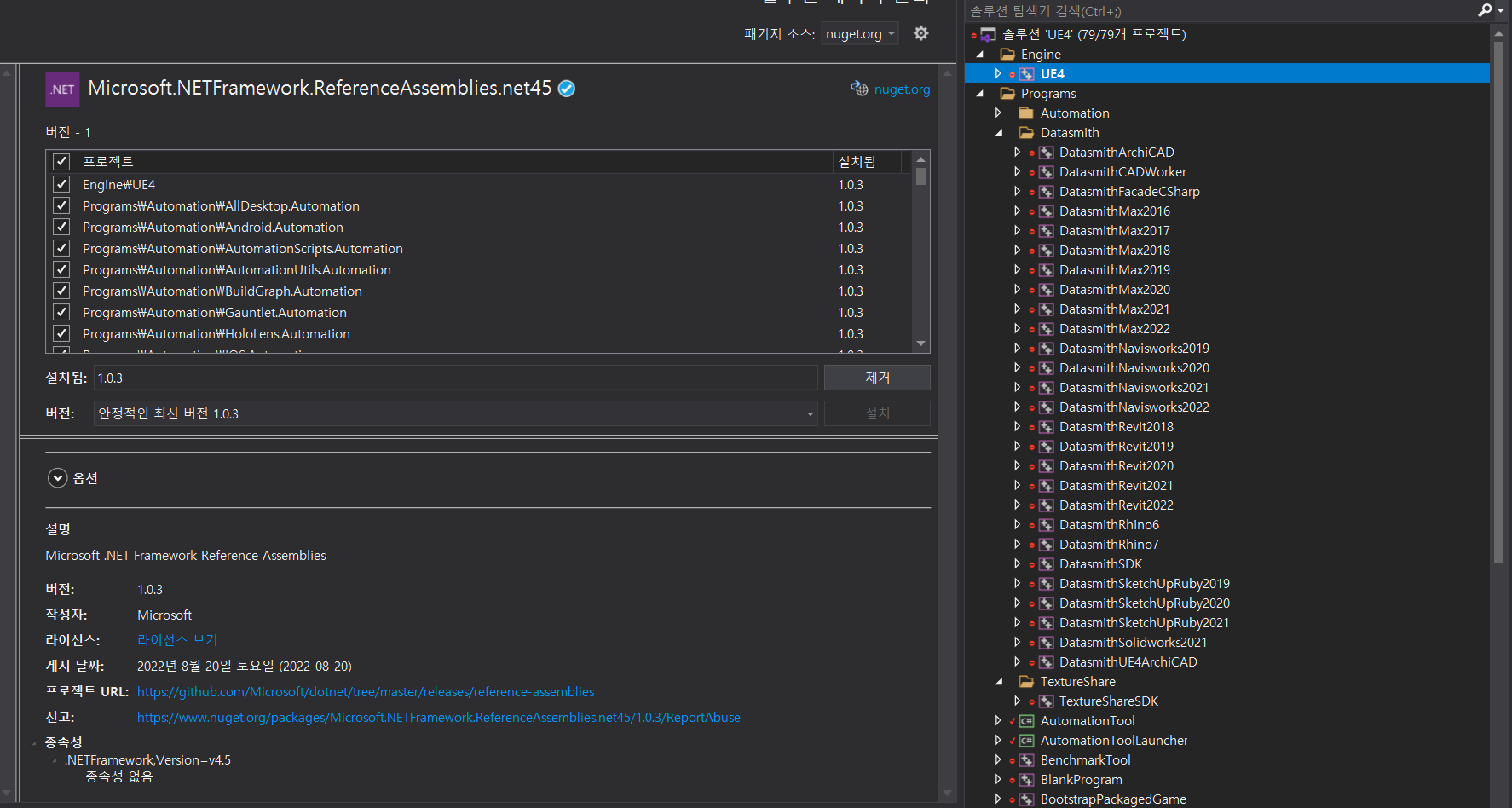Select DatasmithSketchUpRuby2020 in the solution tree
The height and width of the screenshot is (808, 1512).
pos(1144,603)
